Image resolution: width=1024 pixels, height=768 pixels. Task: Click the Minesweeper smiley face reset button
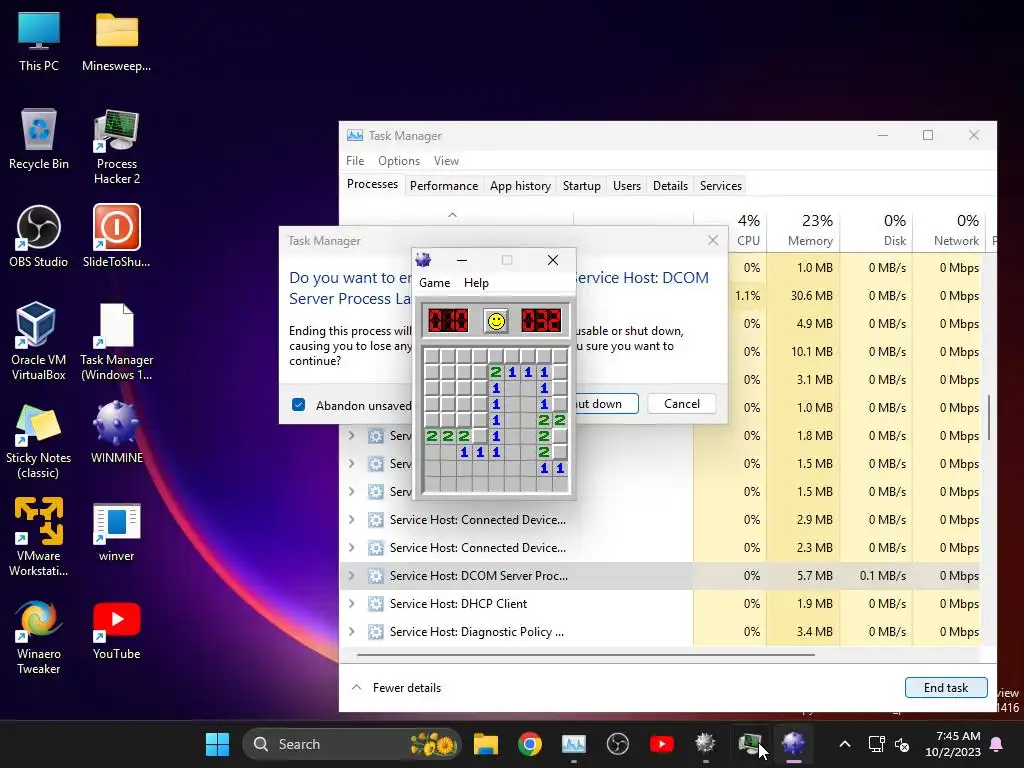pyautogui.click(x=496, y=321)
